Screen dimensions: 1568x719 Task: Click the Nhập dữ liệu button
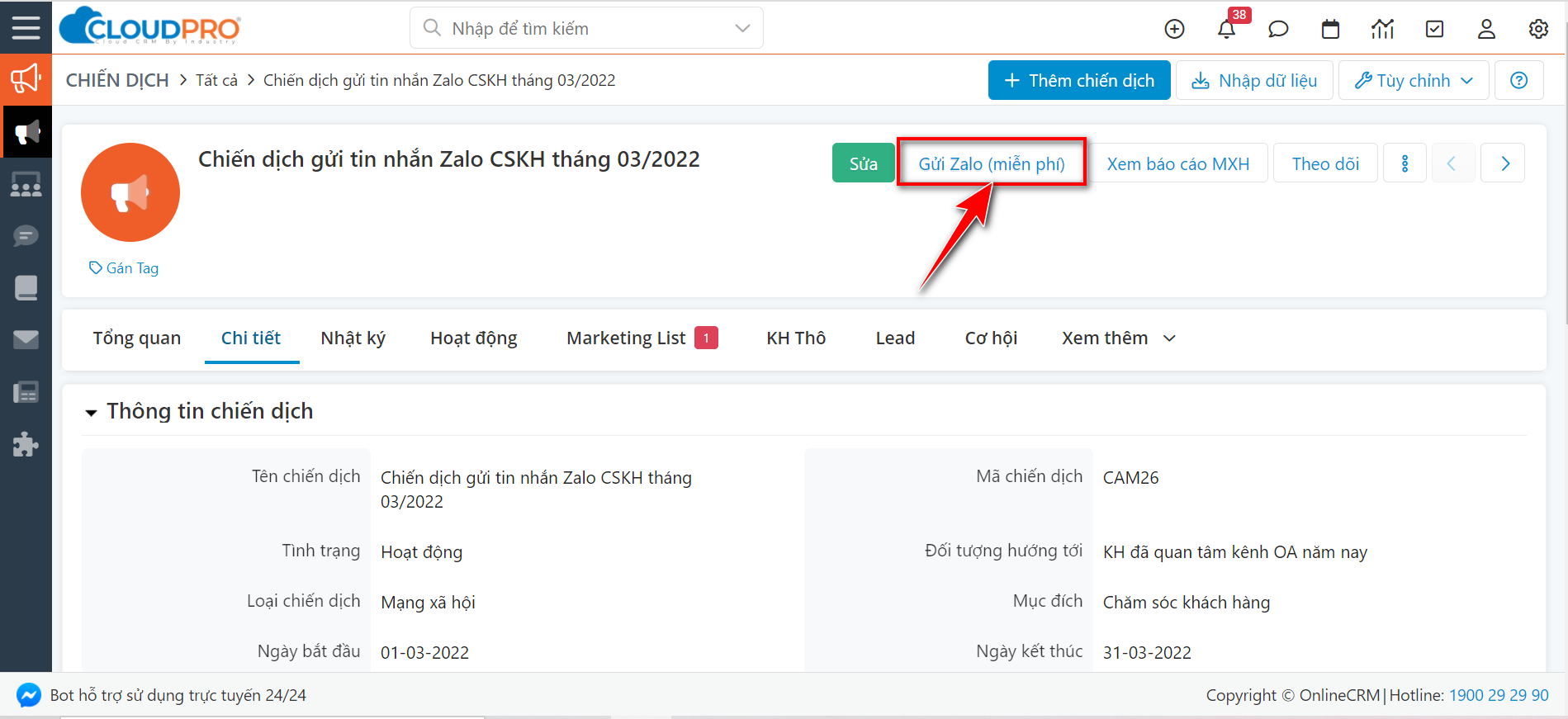[x=1254, y=80]
